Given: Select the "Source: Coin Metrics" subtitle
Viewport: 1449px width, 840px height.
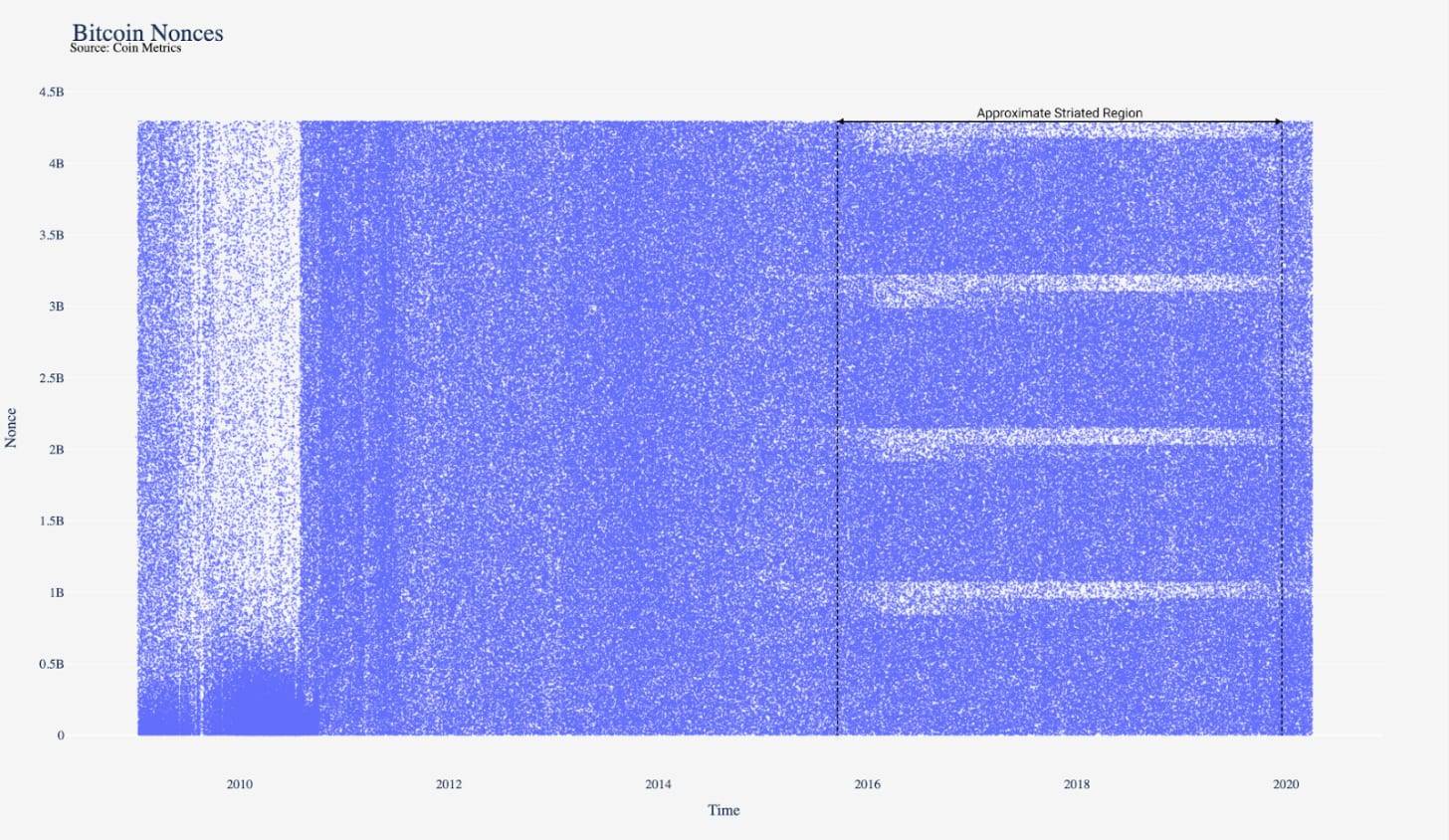Looking at the screenshot, I should point(125,48).
